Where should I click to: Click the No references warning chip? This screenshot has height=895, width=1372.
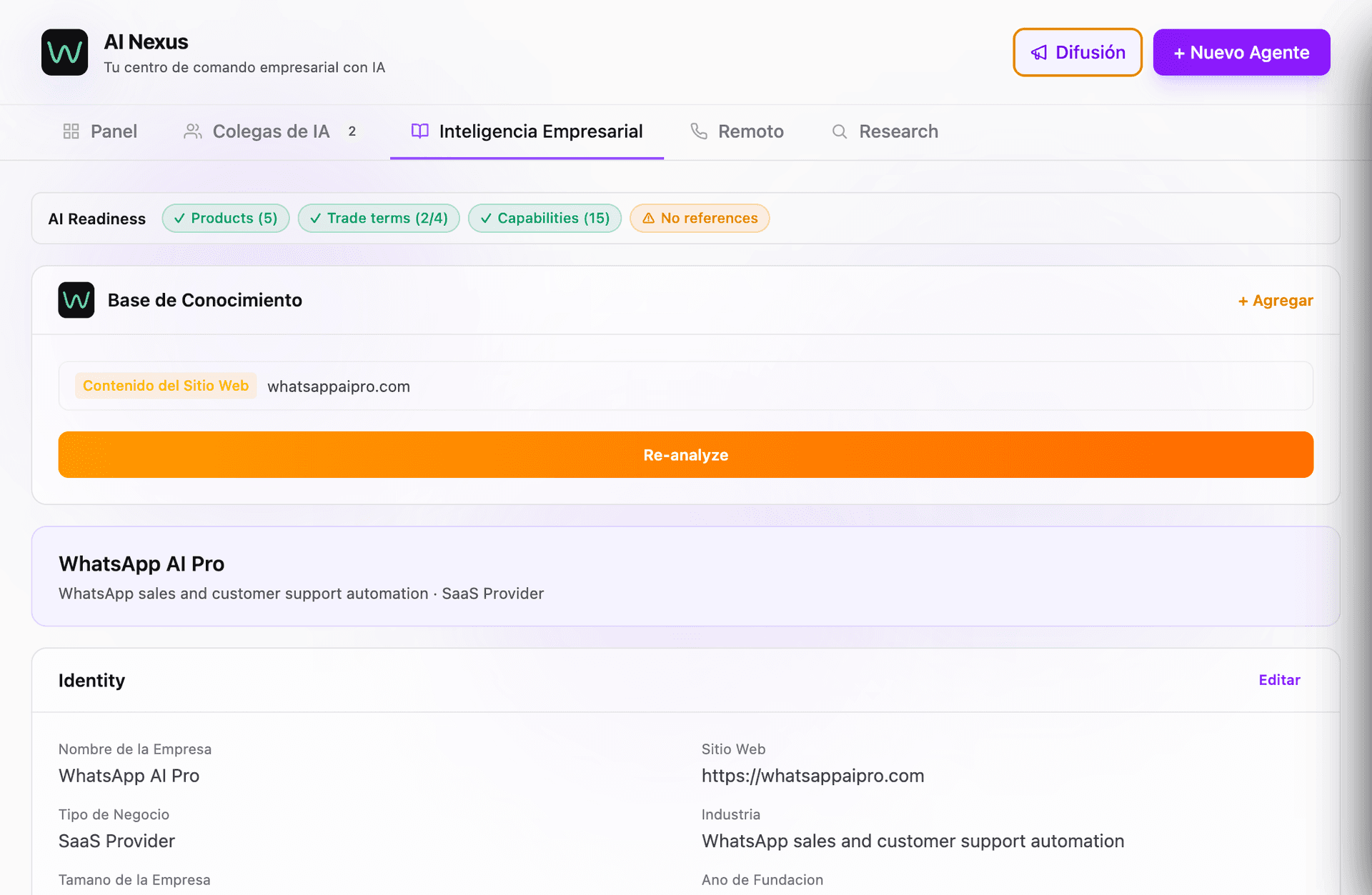pyautogui.click(x=700, y=219)
